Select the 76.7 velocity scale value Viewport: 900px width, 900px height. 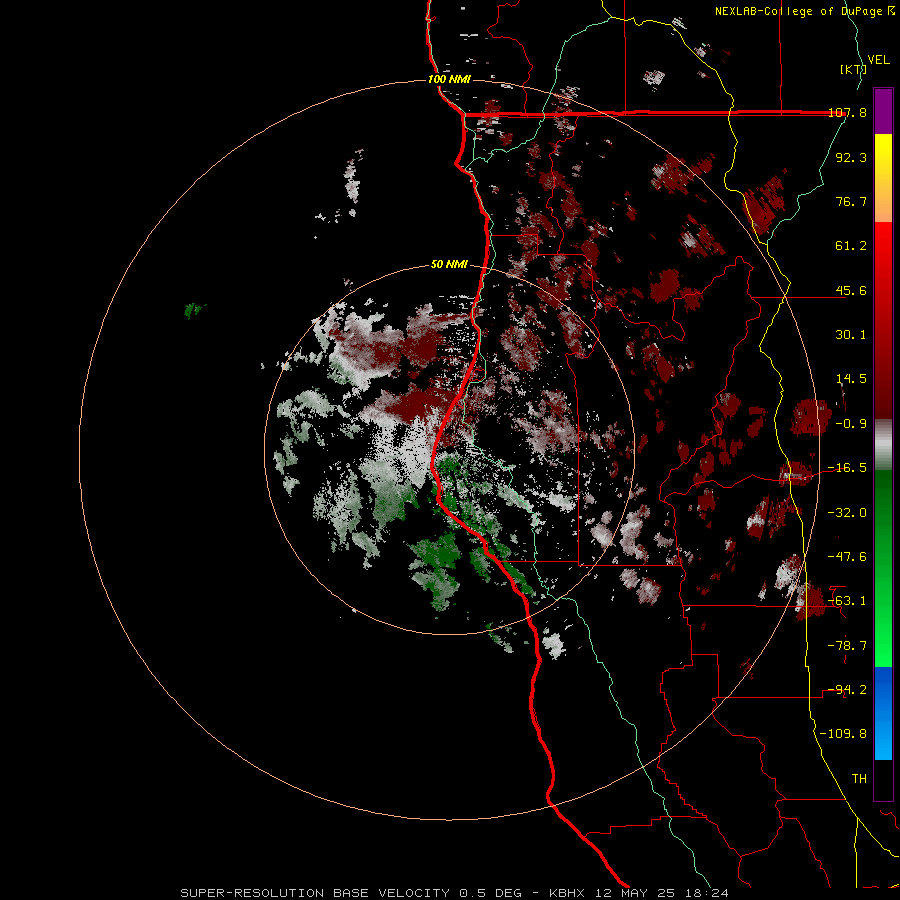(851, 201)
